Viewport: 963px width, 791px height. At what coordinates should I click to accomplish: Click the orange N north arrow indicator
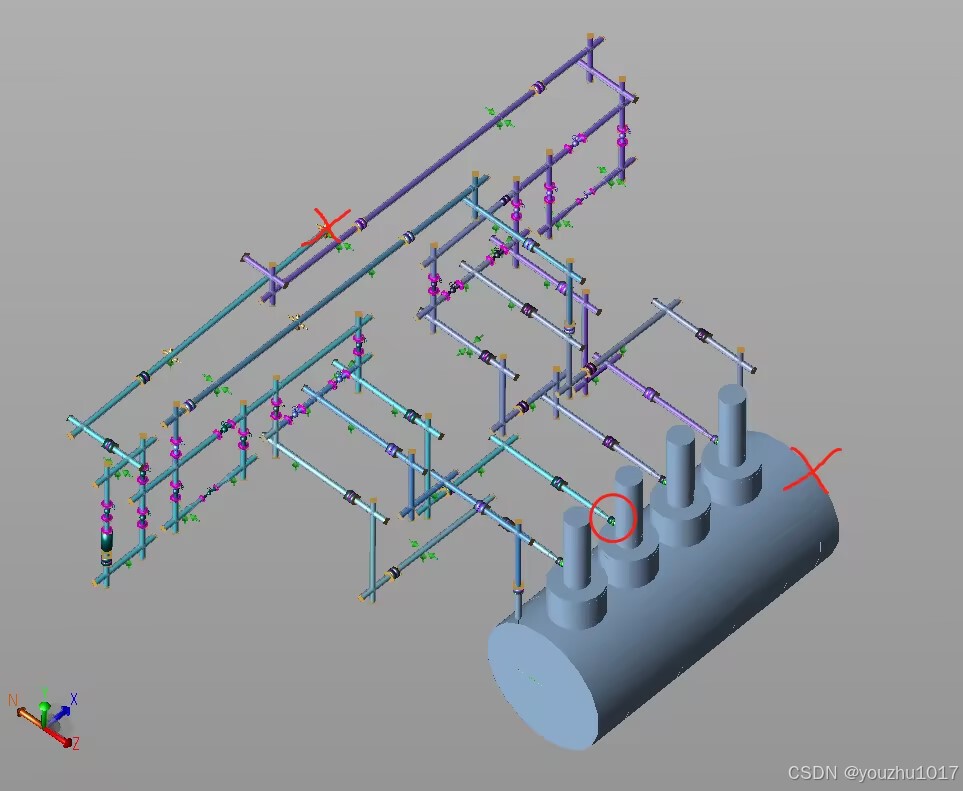click(28, 717)
